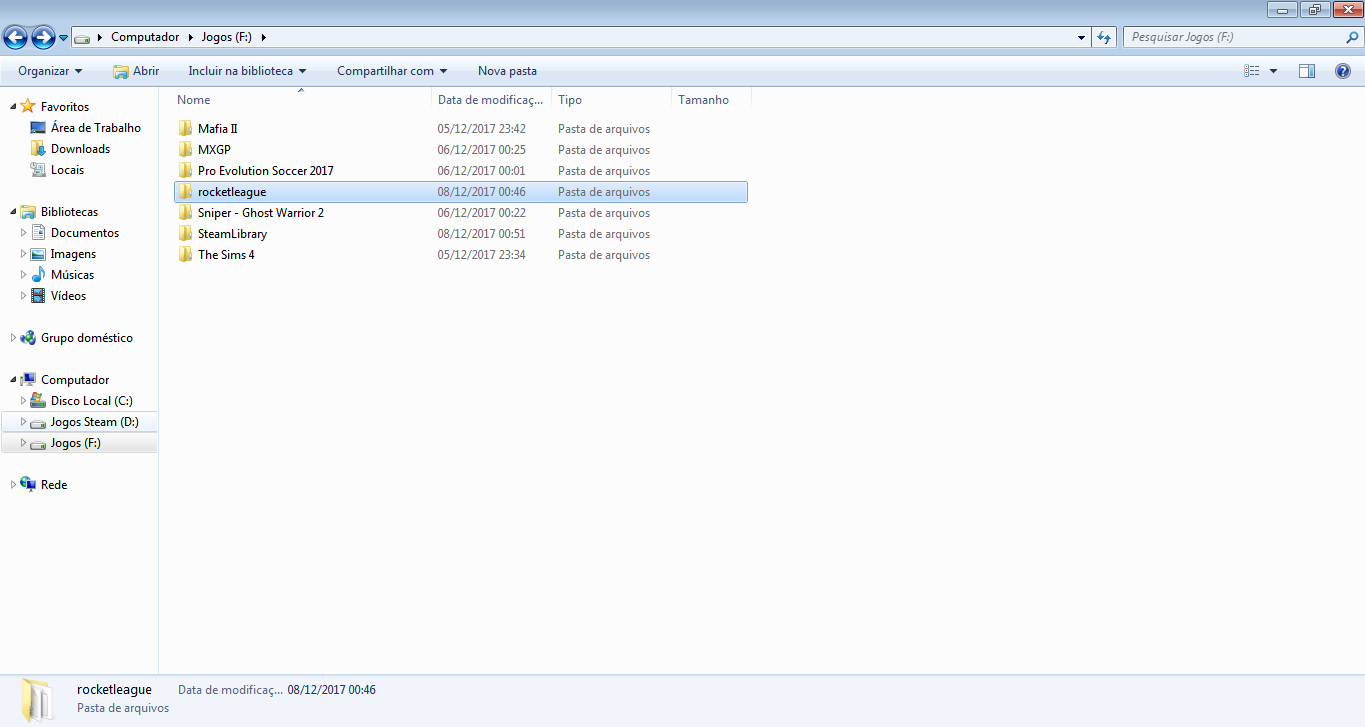Expand the Vídeos library arrow
This screenshot has width=1365, height=727.
point(24,296)
